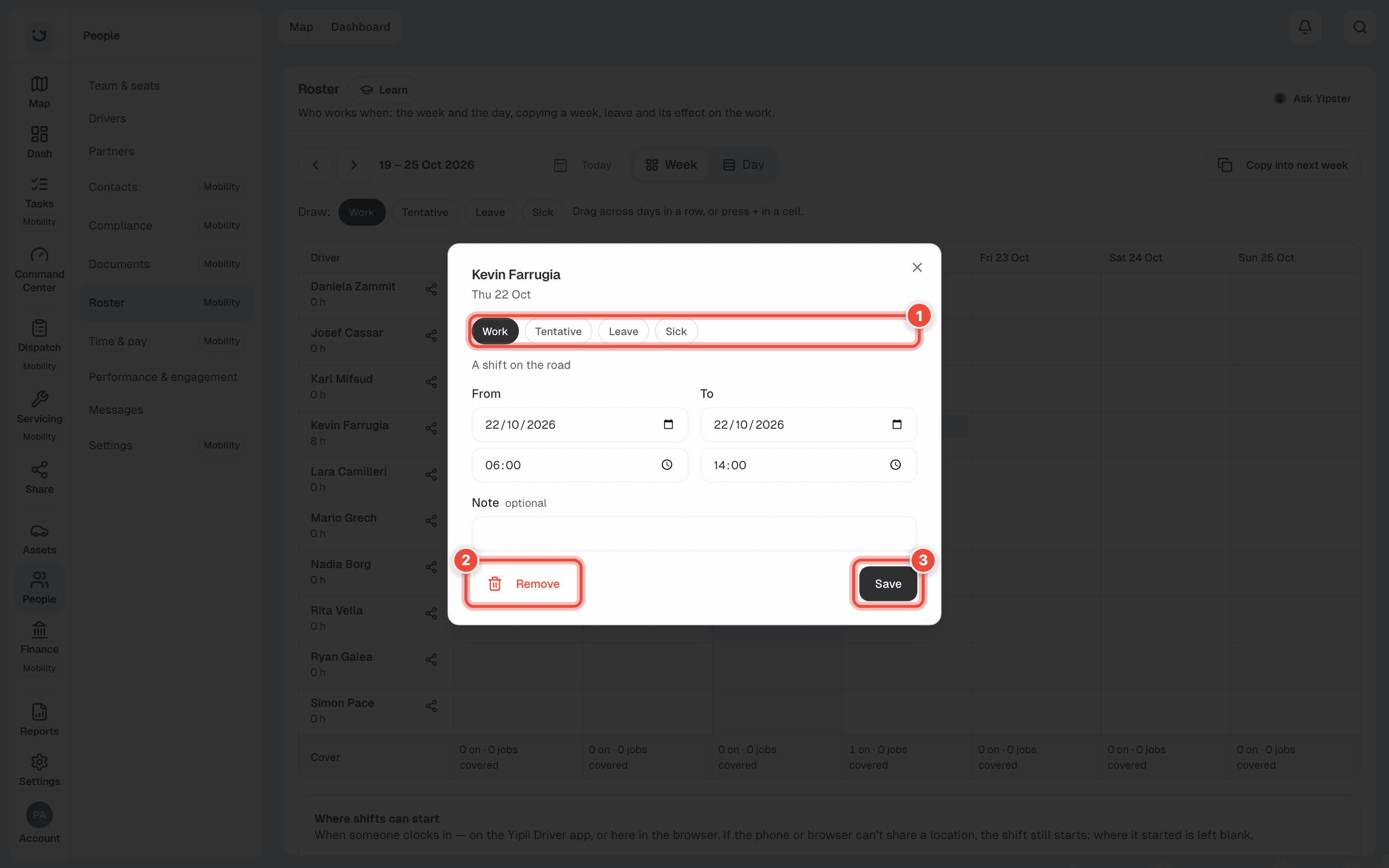Click the Remove shift button
1389x868 pixels.
click(523, 584)
